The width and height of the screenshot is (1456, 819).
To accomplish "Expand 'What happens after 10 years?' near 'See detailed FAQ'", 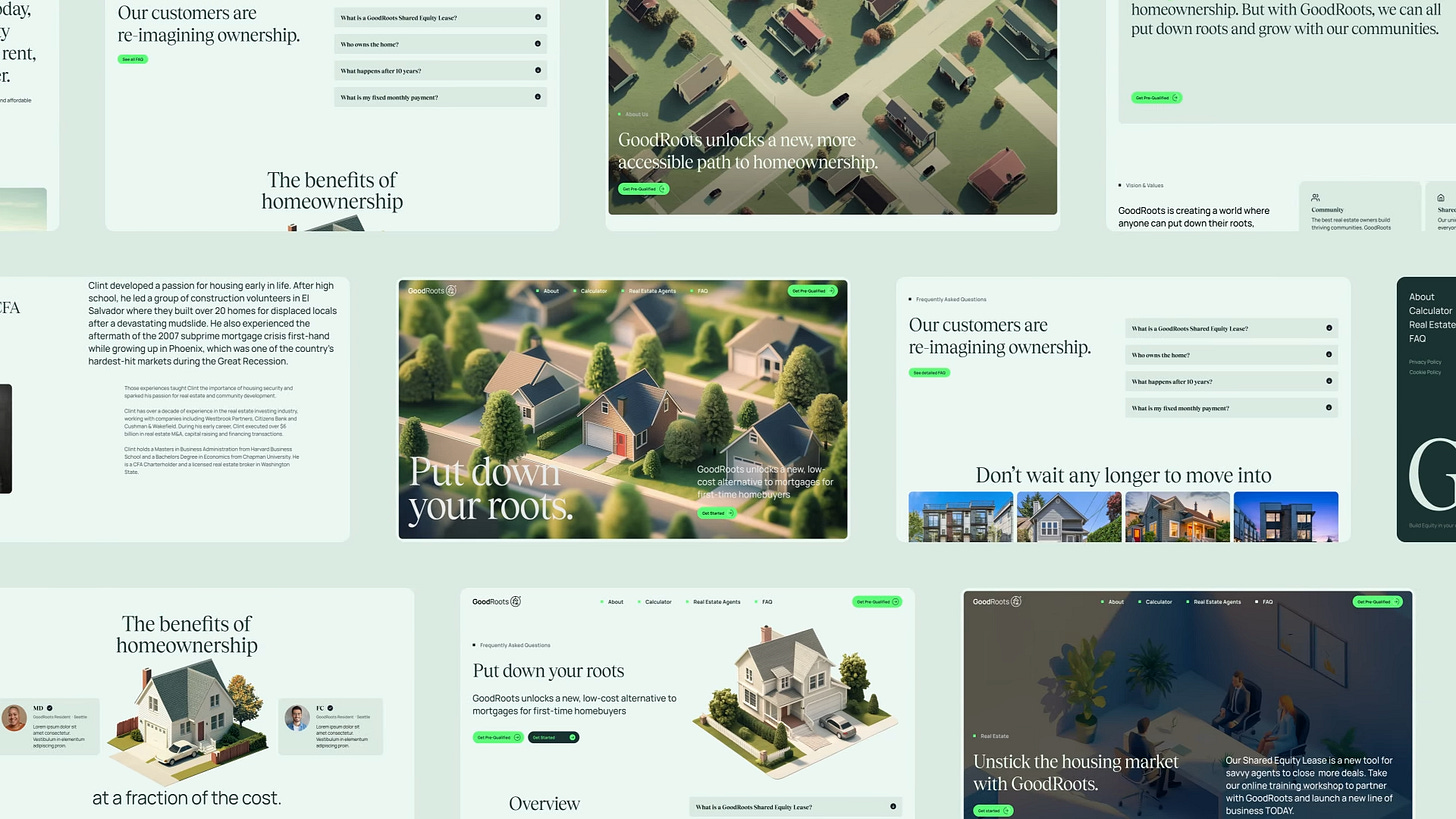I will click(x=1231, y=381).
